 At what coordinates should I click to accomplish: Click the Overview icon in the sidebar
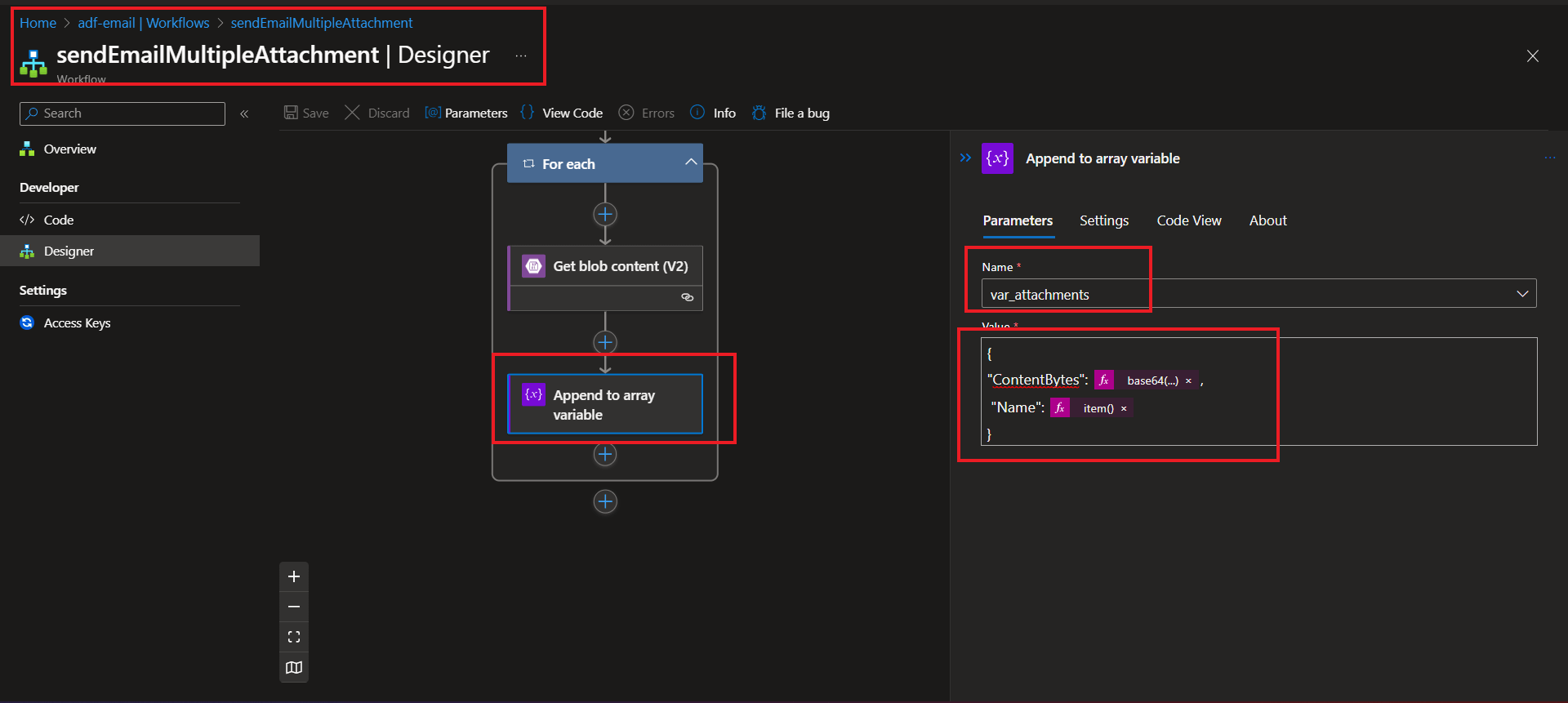point(27,149)
